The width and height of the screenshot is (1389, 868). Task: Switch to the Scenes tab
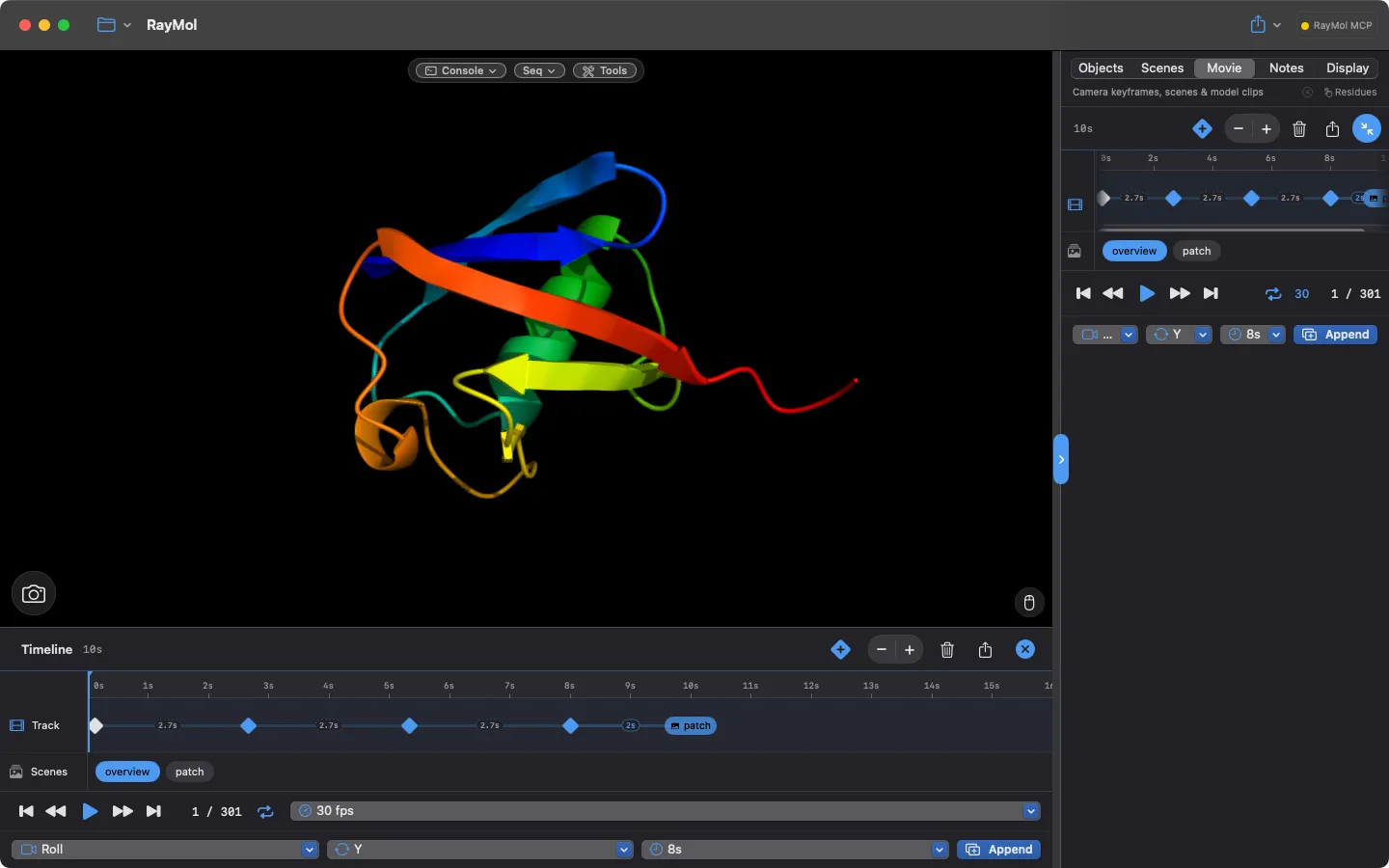click(1162, 68)
